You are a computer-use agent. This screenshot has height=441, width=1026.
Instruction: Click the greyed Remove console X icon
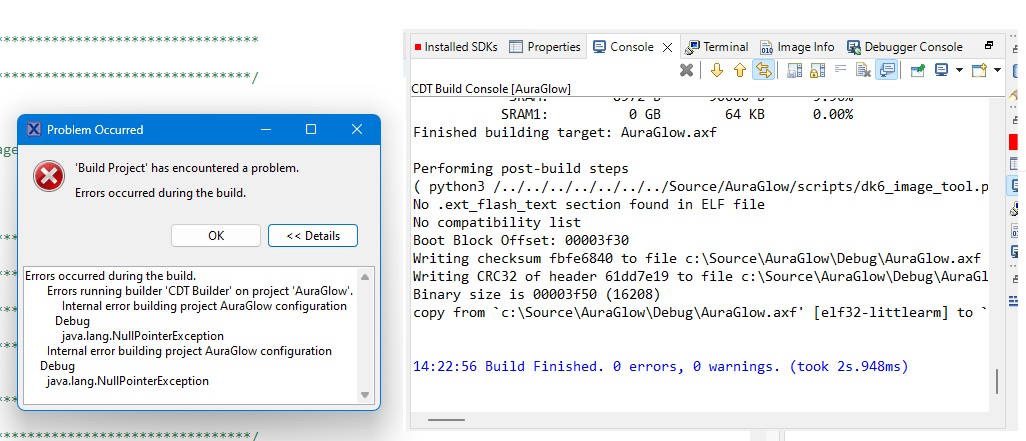pos(686,70)
